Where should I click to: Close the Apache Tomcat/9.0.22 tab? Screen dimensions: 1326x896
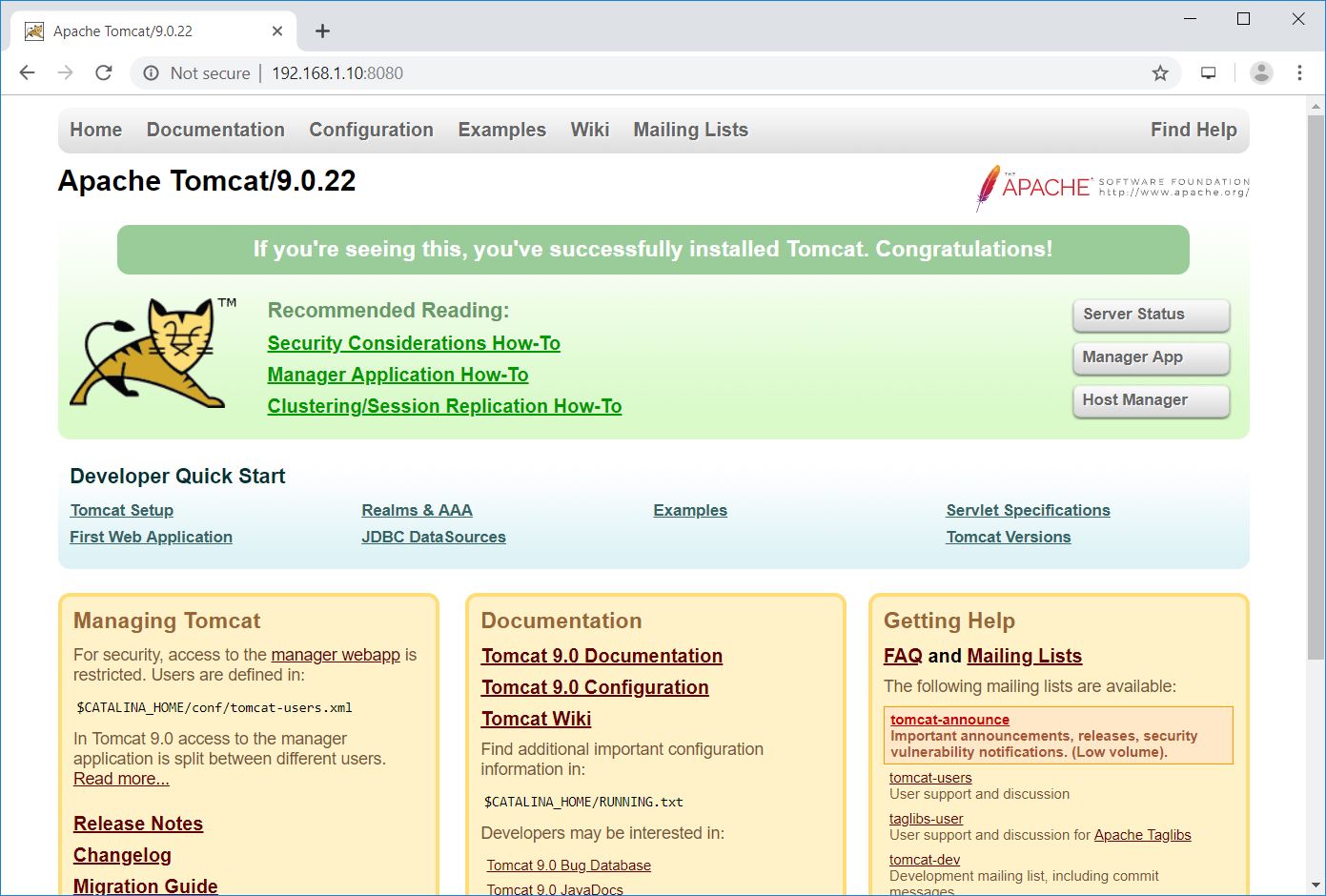(277, 31)
